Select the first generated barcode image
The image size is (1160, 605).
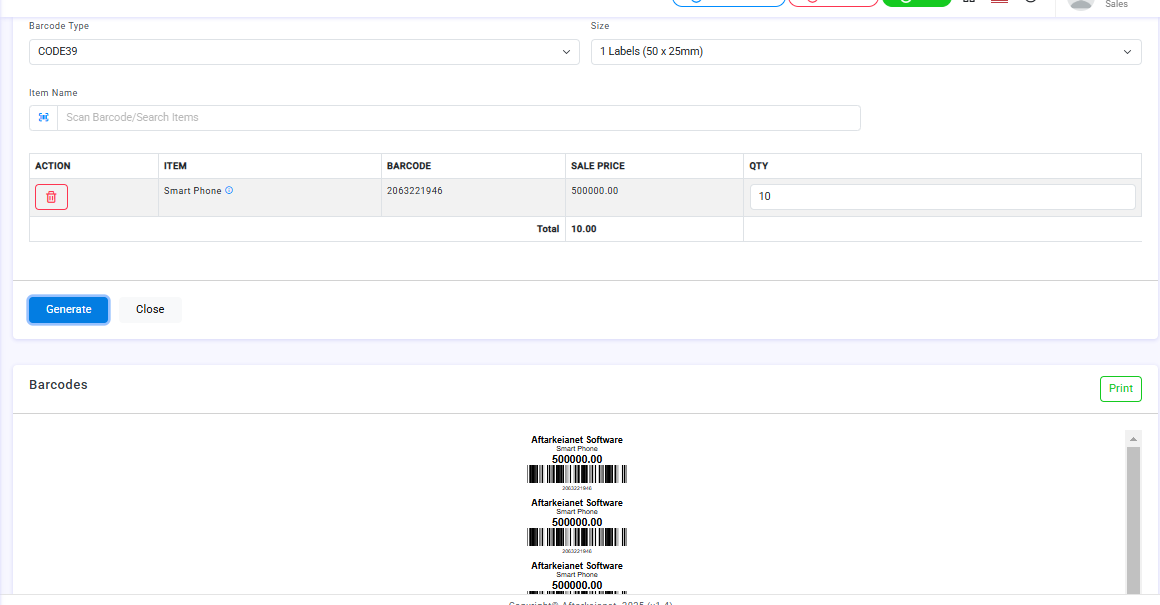coord(577,474)
